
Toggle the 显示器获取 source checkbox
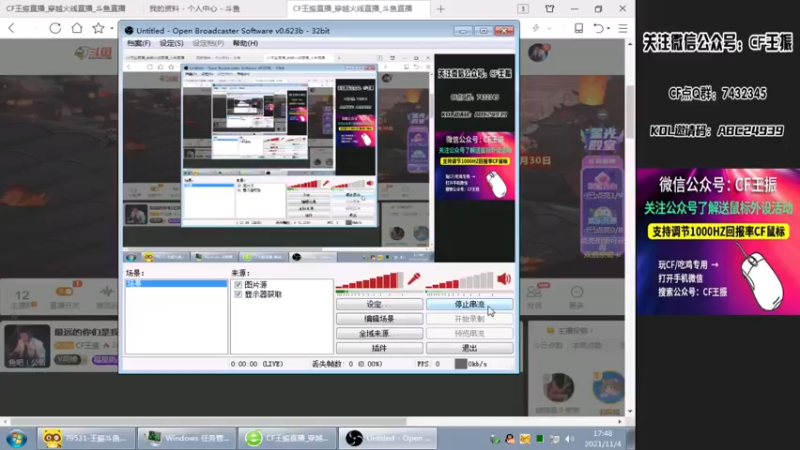coord(238,294)
